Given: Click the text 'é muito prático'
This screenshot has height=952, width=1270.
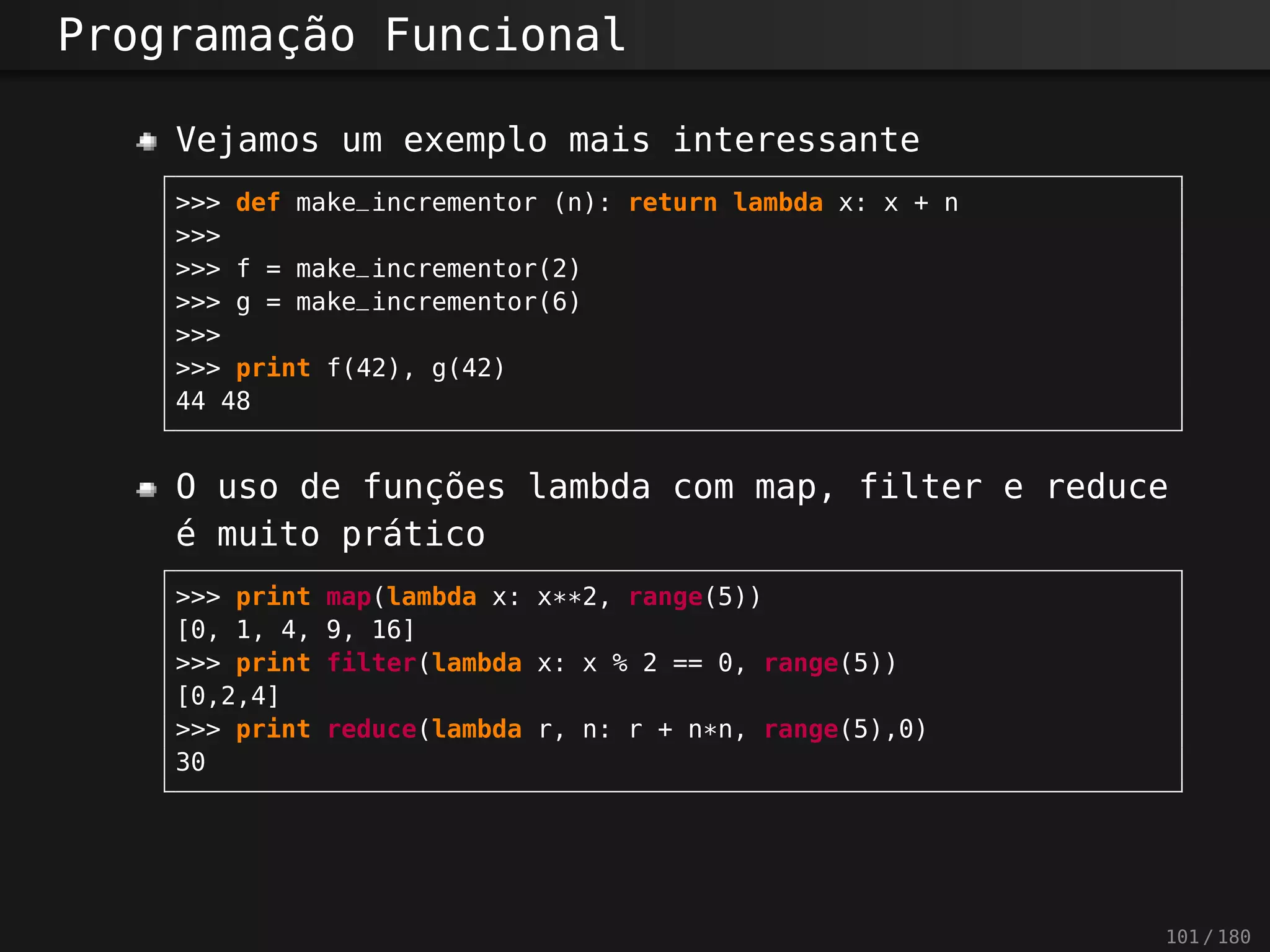Looking at the screenshot, I should [330, 534].
